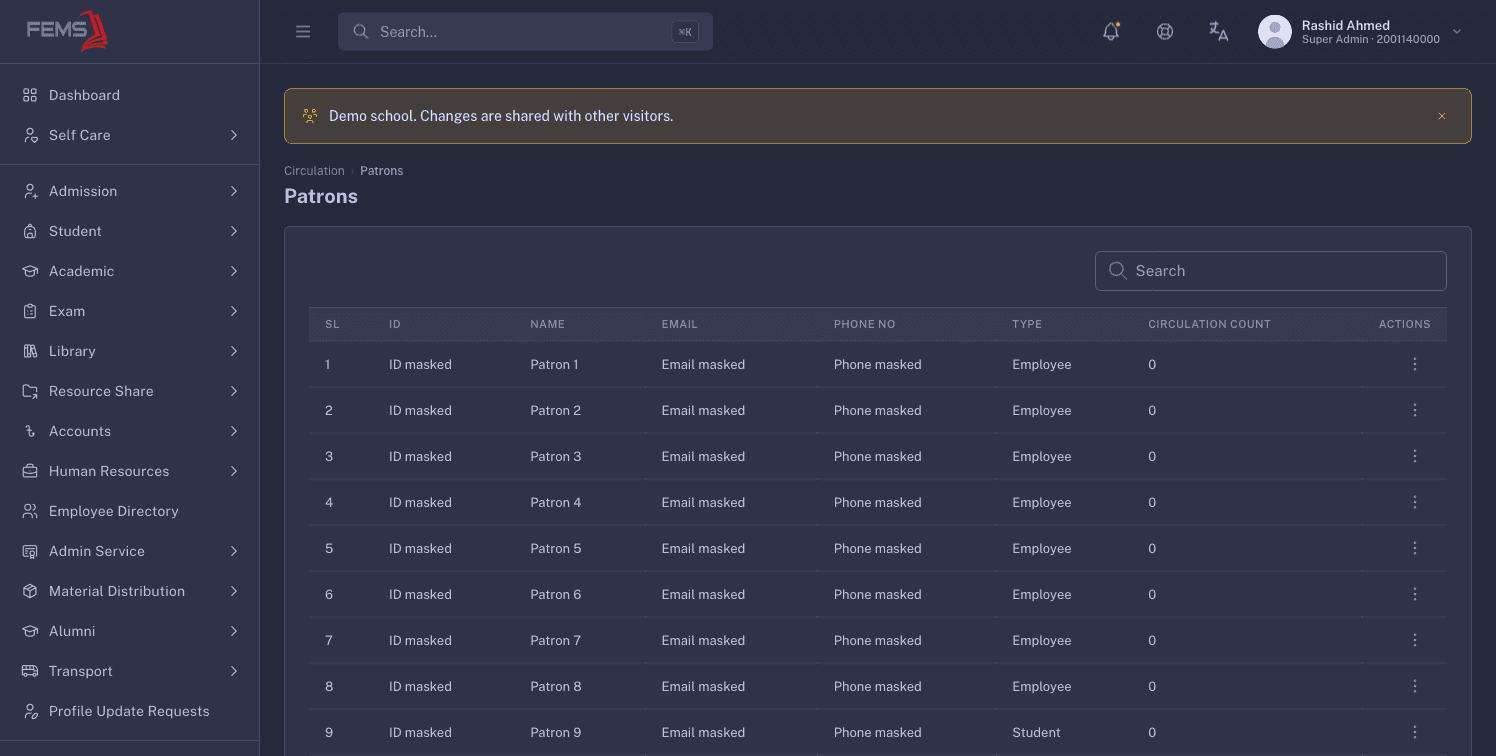Open actions menu for Patron 9
Screen dimensions: 1496x756
tap(1415, 732)
